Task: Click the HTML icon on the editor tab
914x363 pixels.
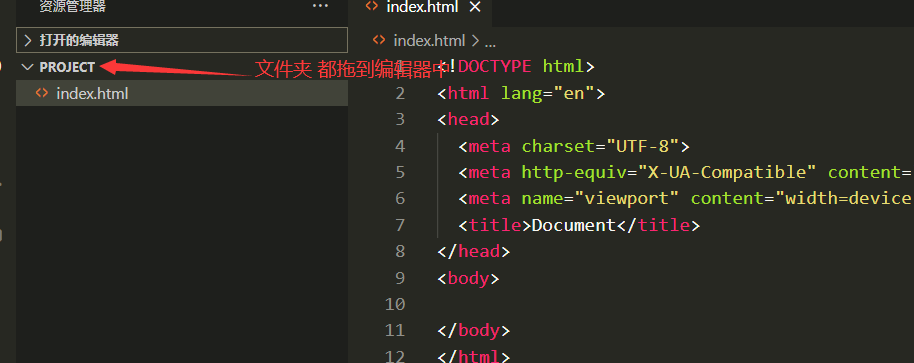Action: coord(371,6)
